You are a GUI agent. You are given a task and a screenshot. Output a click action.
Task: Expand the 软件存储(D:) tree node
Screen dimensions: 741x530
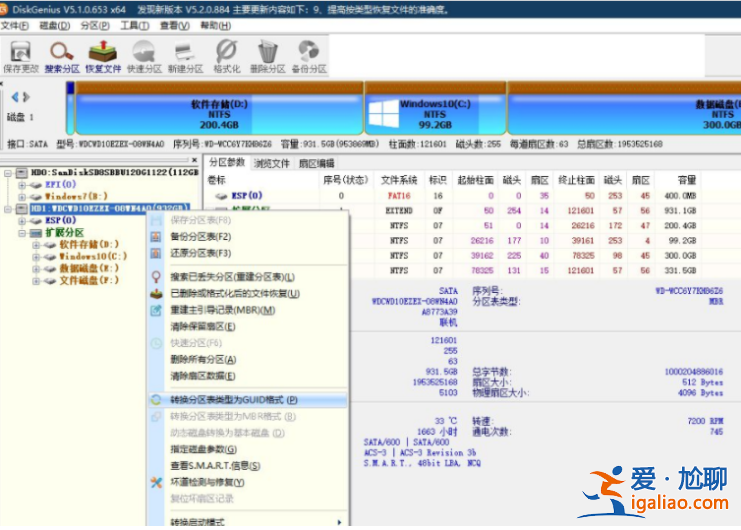click(36, 245)
